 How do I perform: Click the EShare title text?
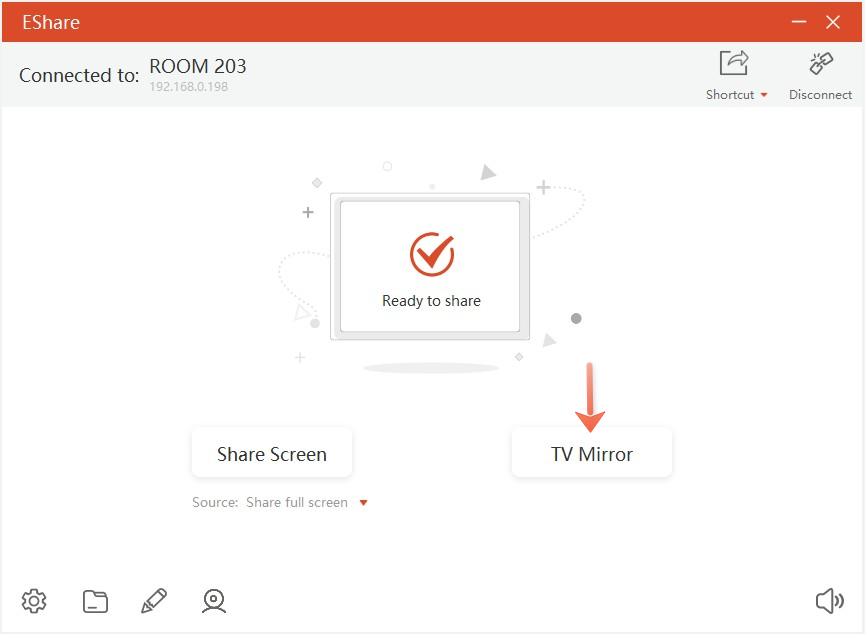[x=51, y=22]
